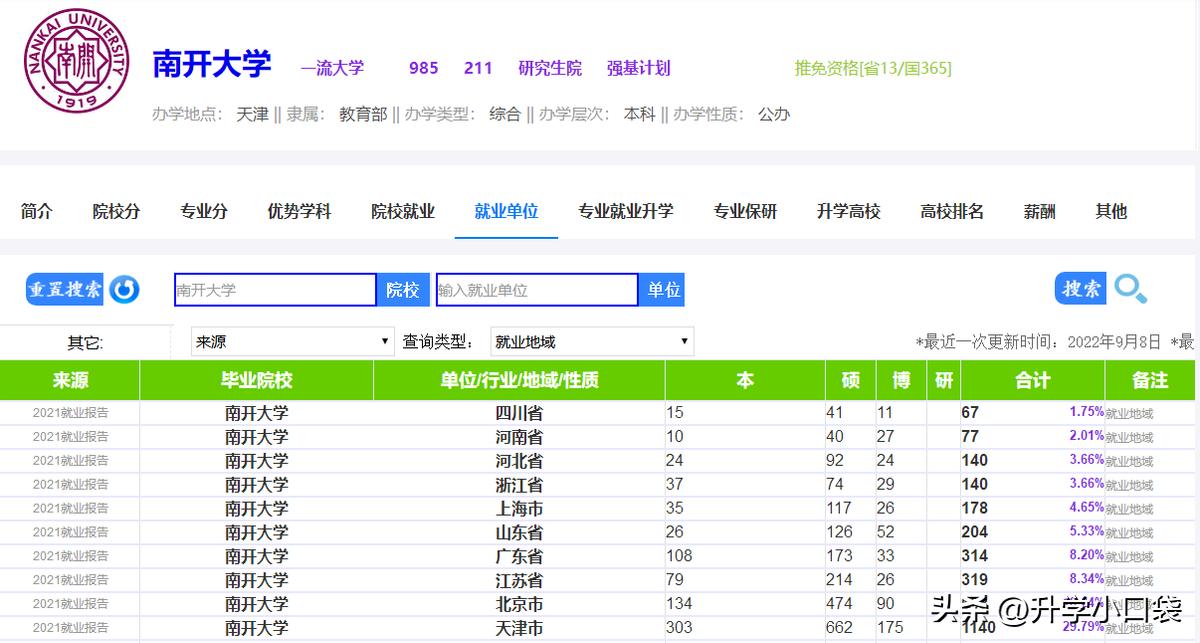The width and height of the screenshot is (1200, 643).
Task: Click the 29.79% link in 天津市 row
Action: point(1084,627)
